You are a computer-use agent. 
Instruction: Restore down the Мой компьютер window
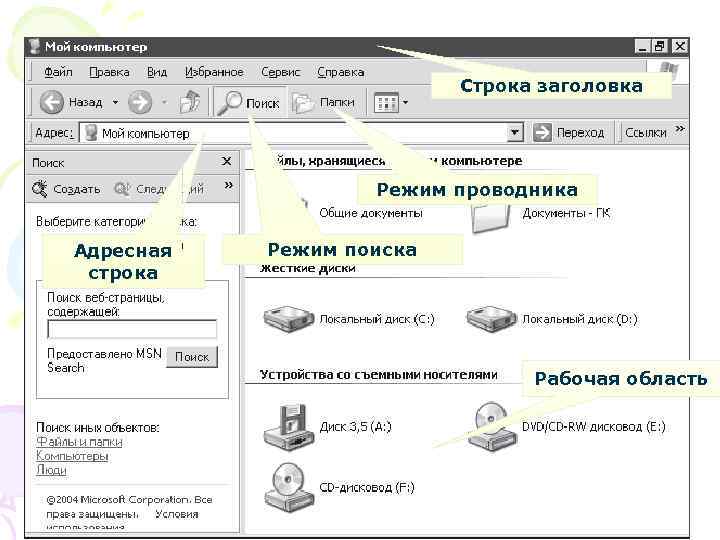(660, 46)
